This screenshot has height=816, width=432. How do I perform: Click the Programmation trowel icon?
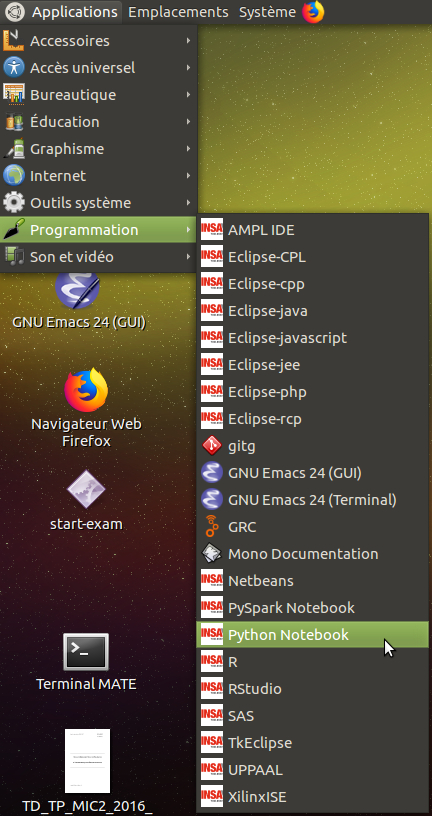tap(14, 230)
